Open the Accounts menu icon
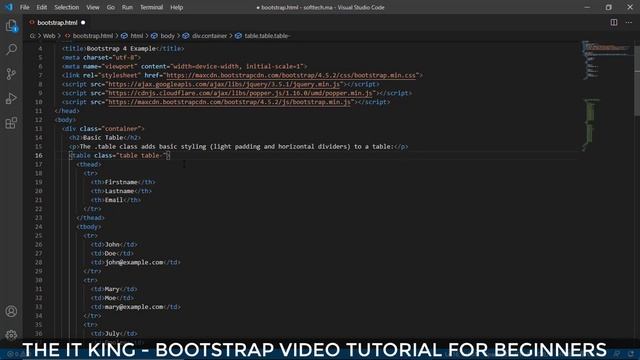Image resolution: width=640 pixels, height=360 pixels. (x=11, y=311)
